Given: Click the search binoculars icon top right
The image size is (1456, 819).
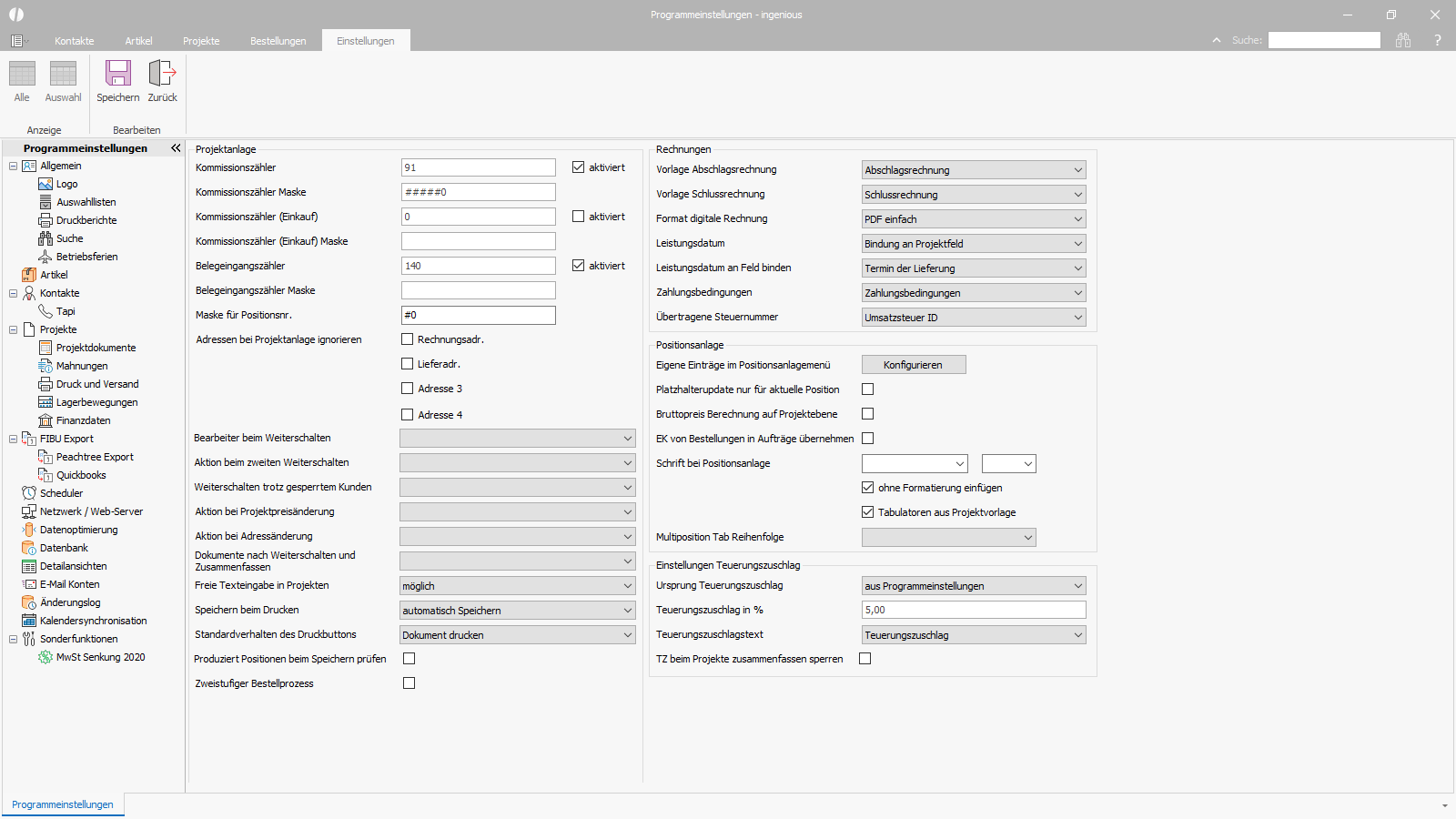Looking at the screenshot, I should click(x=1403, y=40).
